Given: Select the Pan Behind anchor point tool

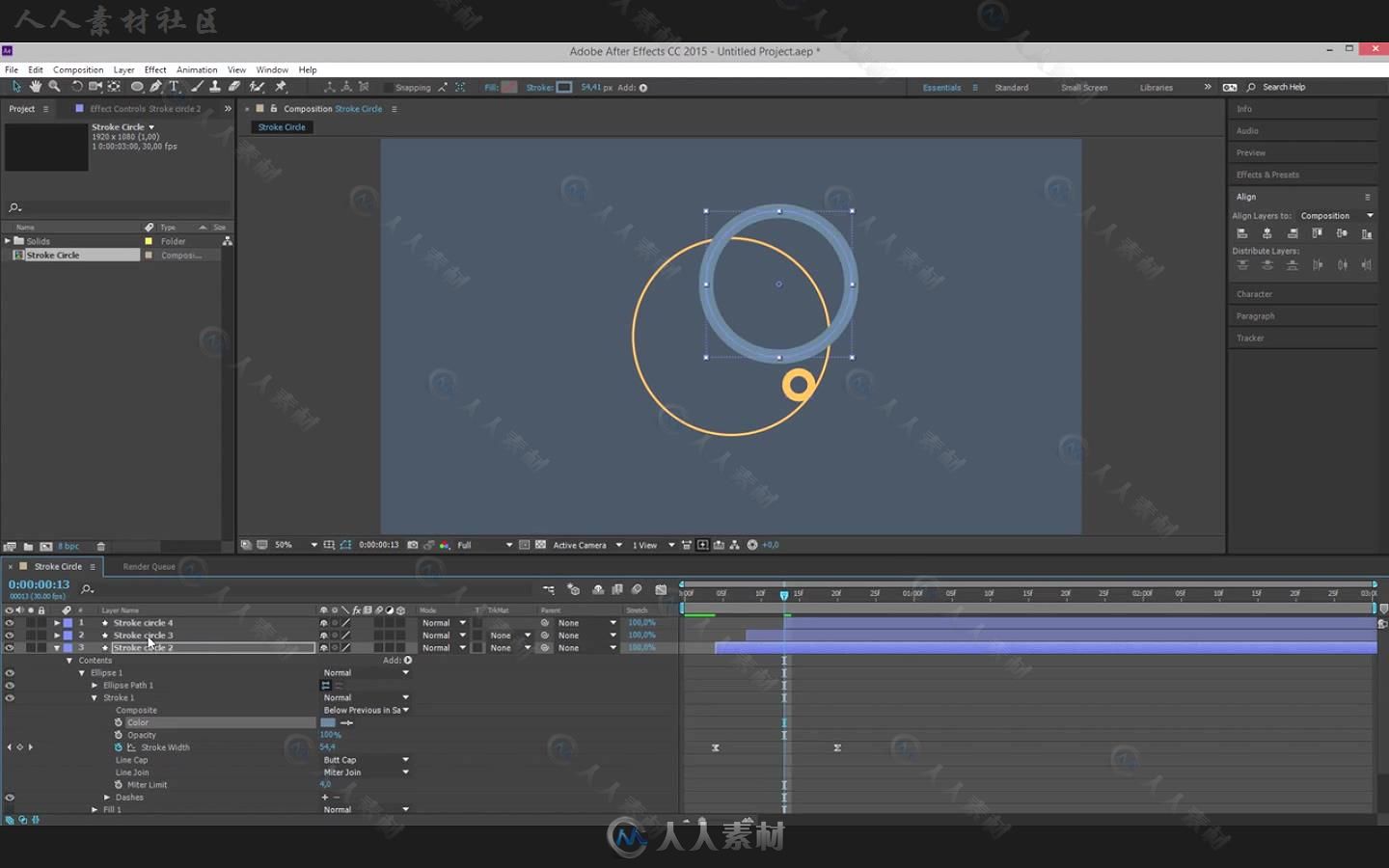Looking at the screenshot, I should click(x=114, y=87).
